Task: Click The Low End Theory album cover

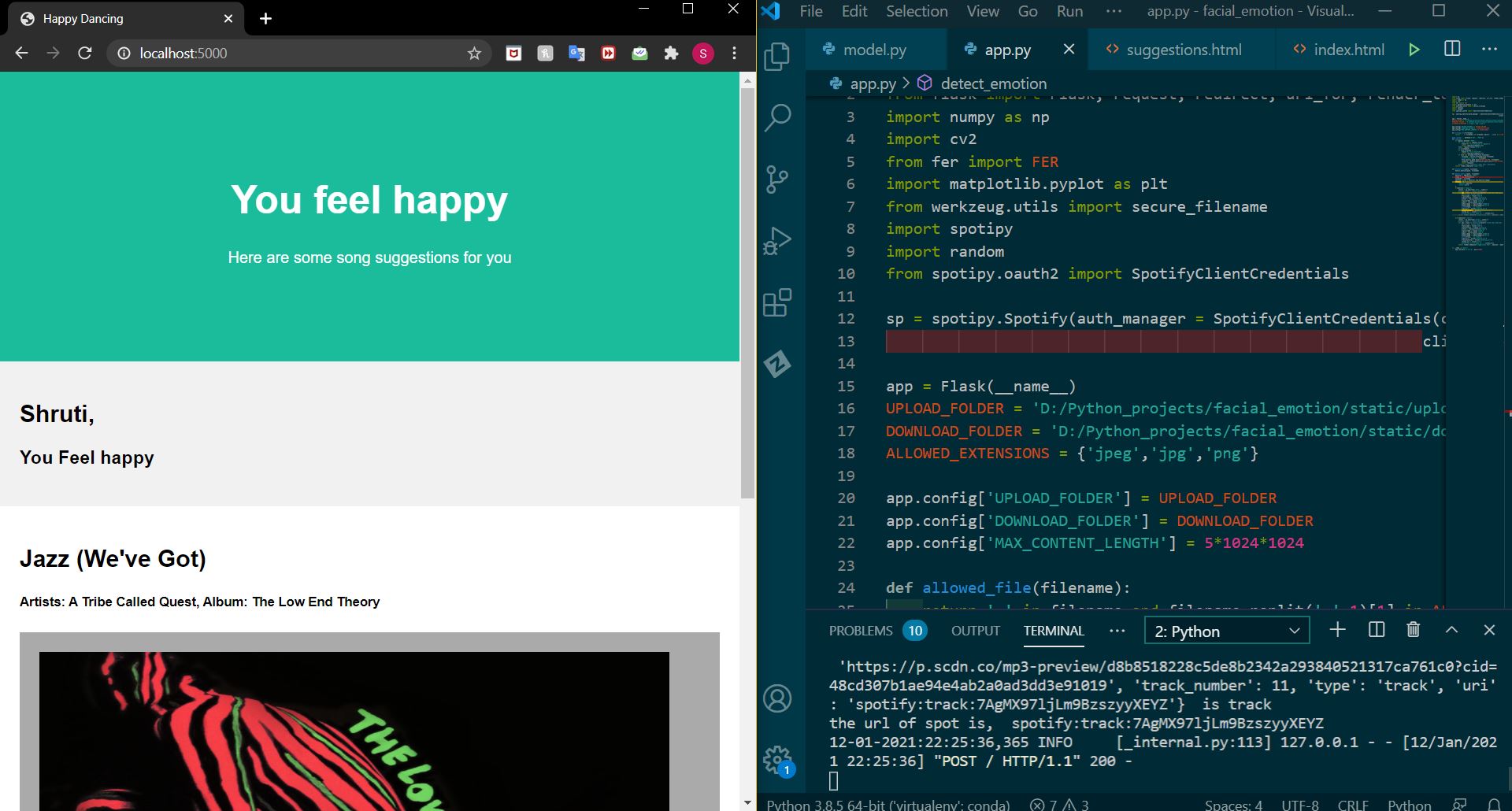Action: [354, 731]
